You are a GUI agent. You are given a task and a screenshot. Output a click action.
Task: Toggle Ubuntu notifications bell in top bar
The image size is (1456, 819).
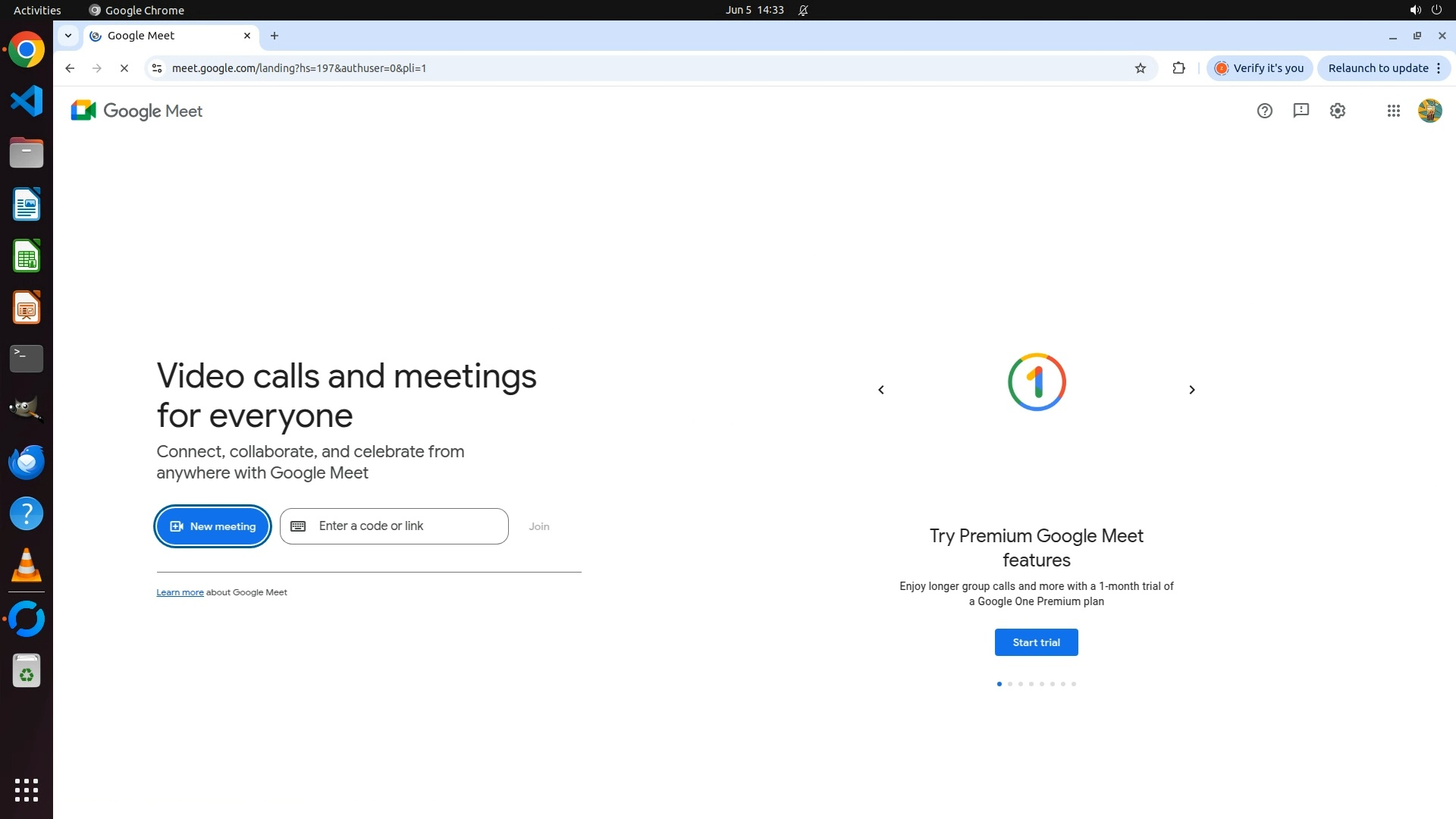point(803,10)
